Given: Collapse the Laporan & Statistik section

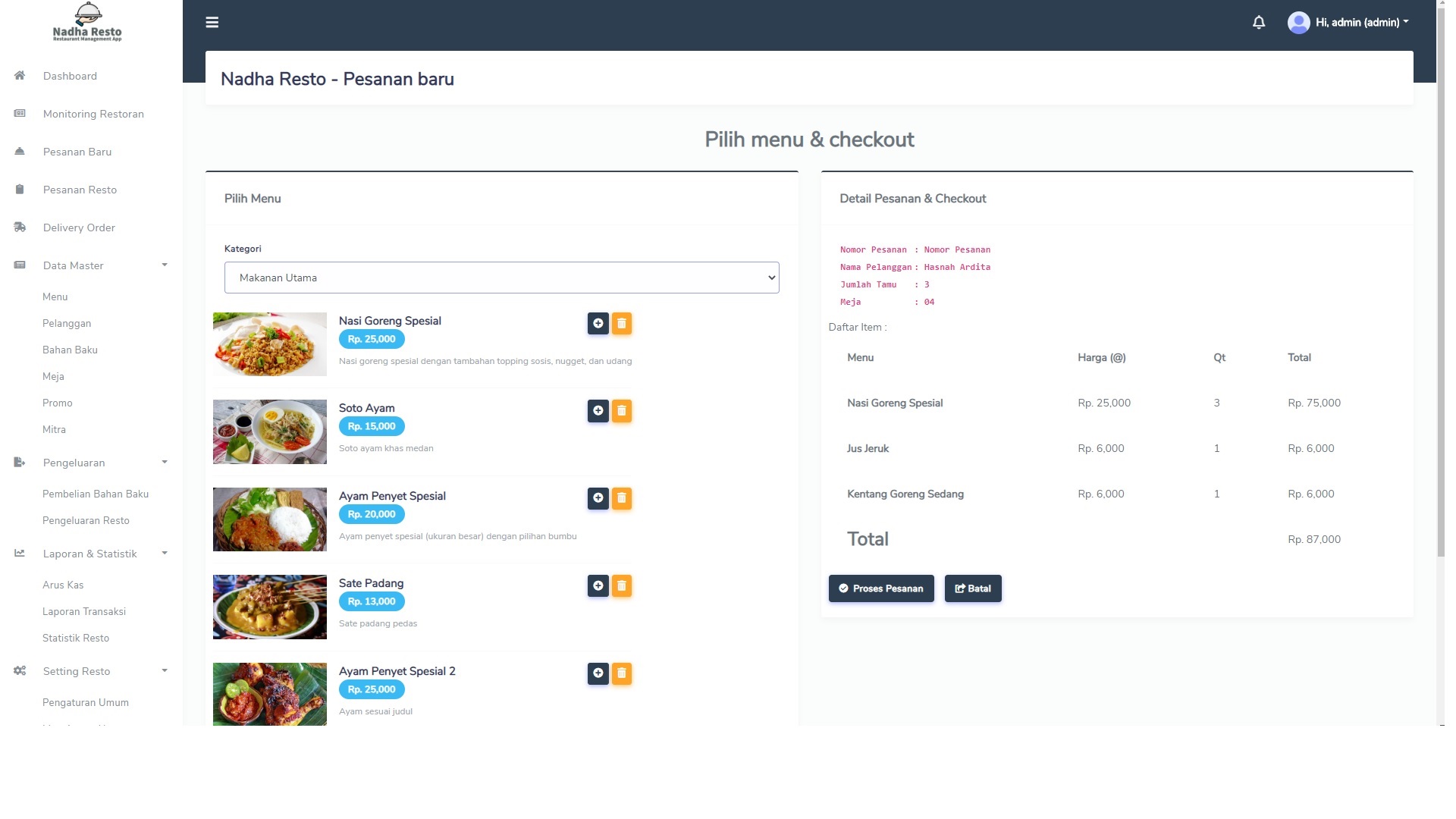Looking at the screenshot, I should click(x=91, y=554).
